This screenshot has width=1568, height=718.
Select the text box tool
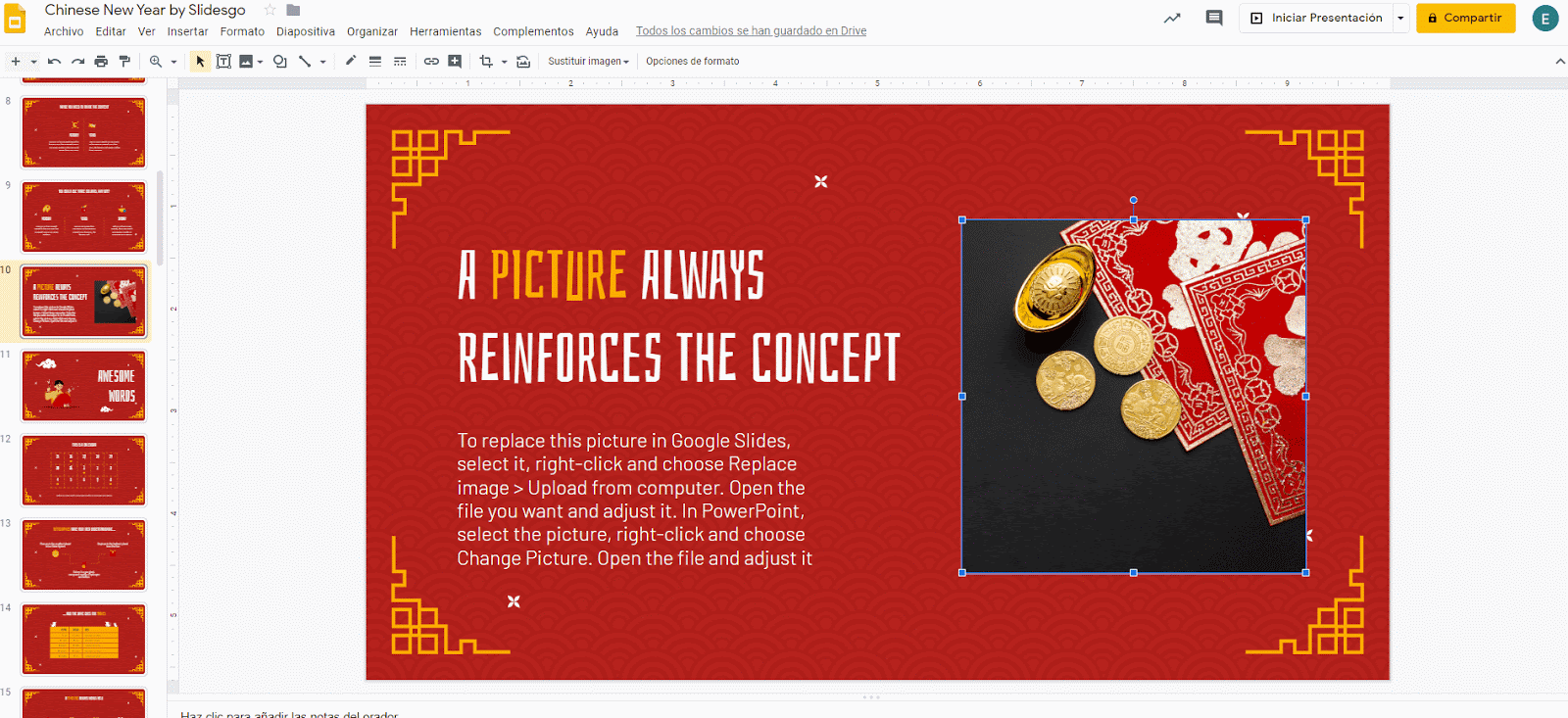click(223, 61)
